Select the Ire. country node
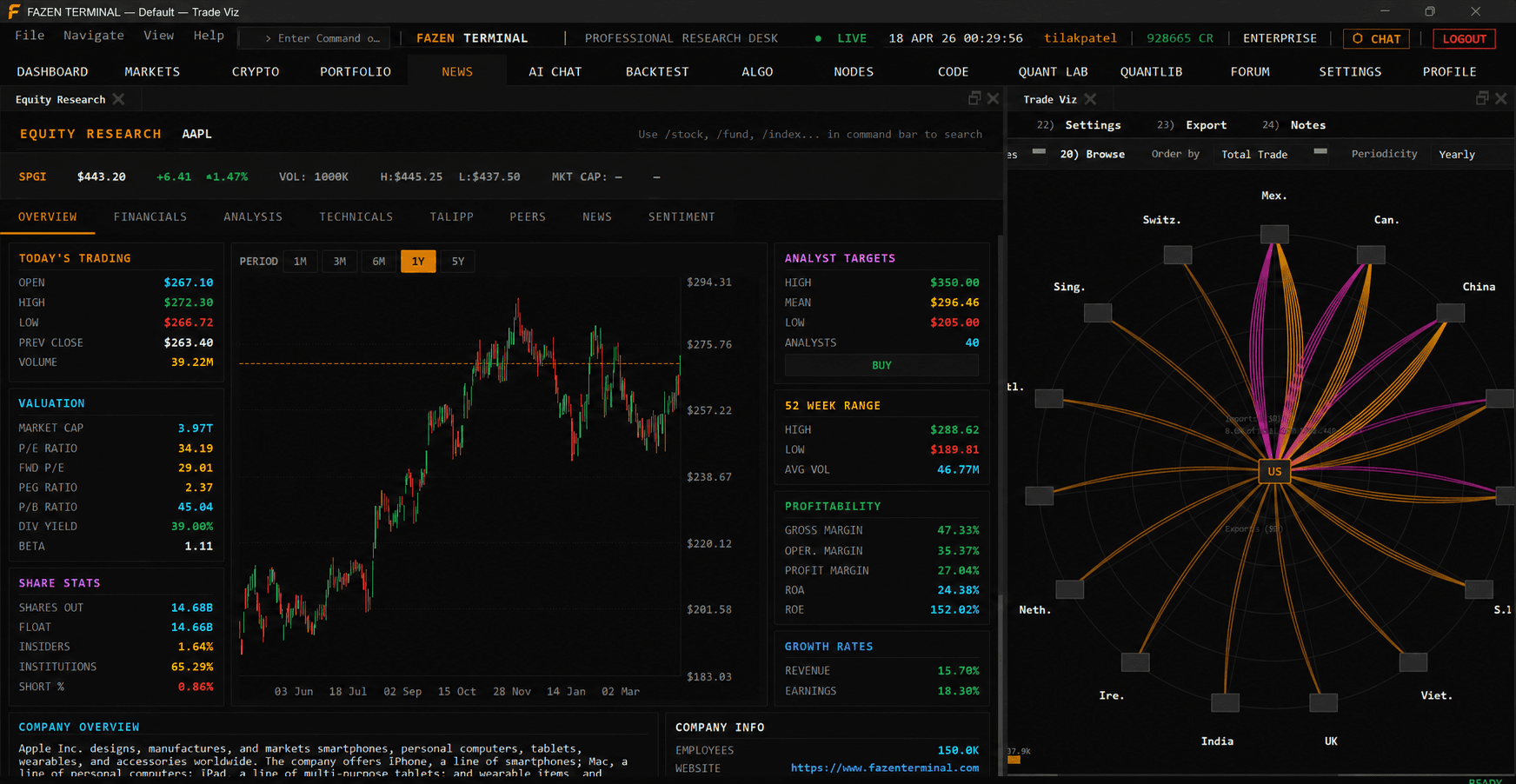Screen dimensions: 1516x784 point(1135,662)
